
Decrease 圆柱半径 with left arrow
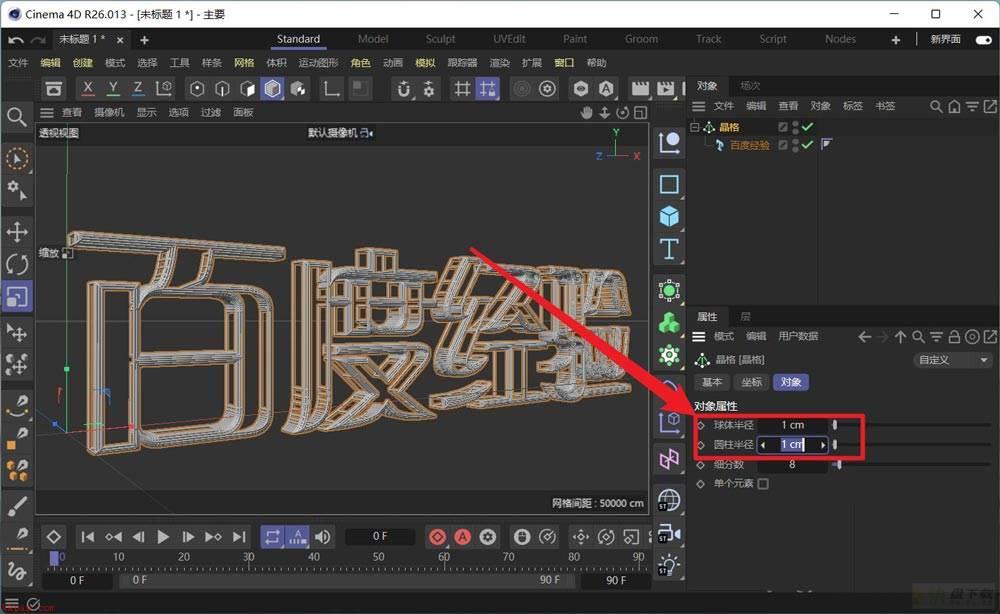click(763, 445)
